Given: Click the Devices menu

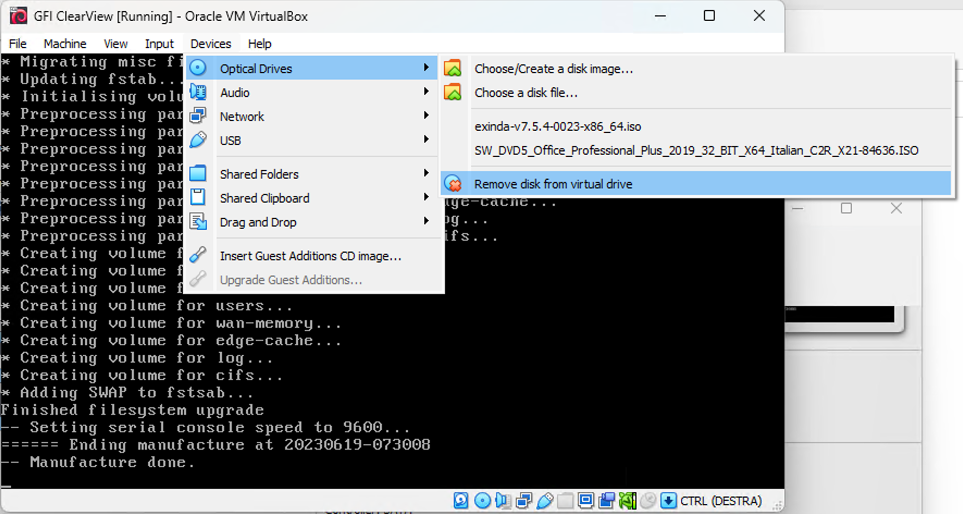Looking at the screenshot, I should coord(211,44).
